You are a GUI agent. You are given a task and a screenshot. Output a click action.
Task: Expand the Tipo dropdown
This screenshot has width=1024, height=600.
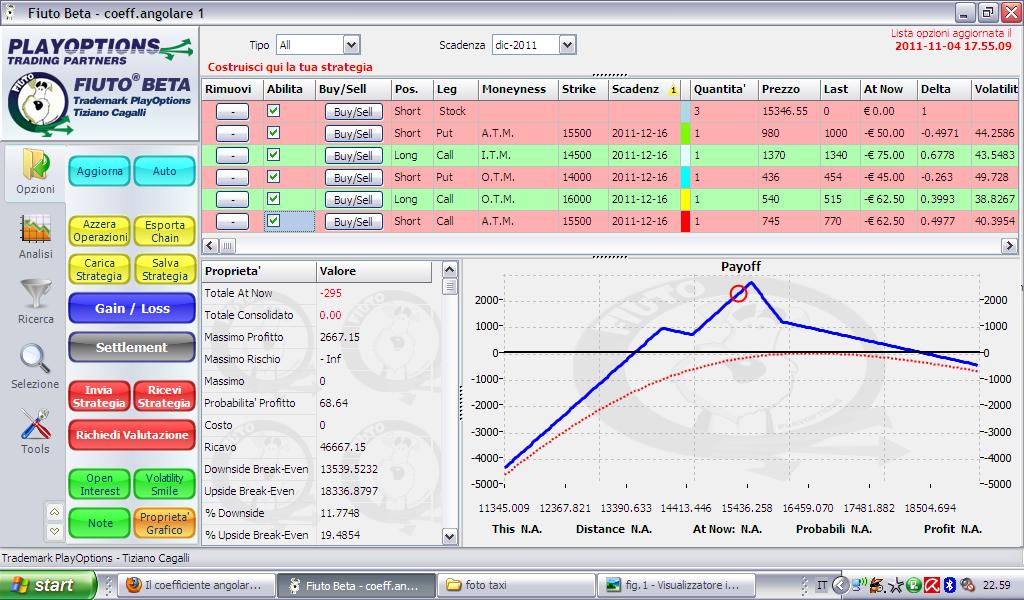point(351,45)
